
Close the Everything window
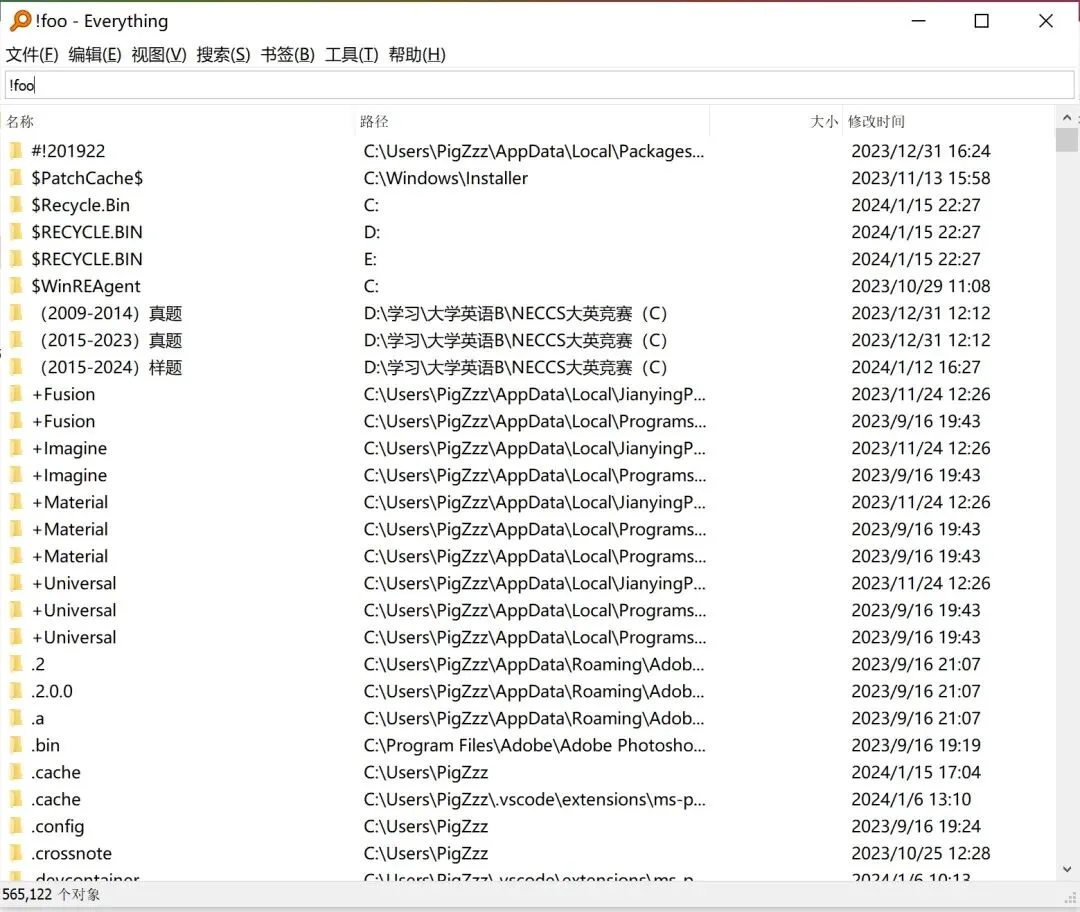(x=1046, y=21)
